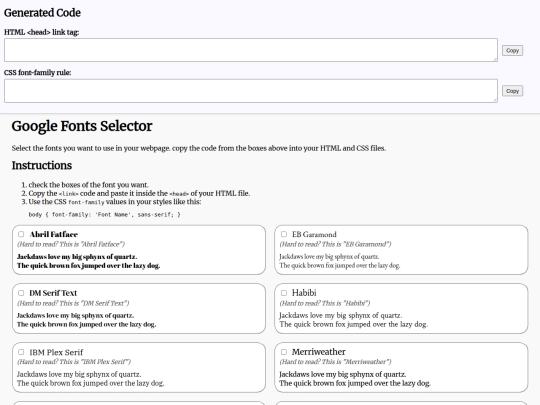The height and width of the screenshot is (405, 540).
Task: Copy the CSS font-family rule
Action: click(512, 91)
